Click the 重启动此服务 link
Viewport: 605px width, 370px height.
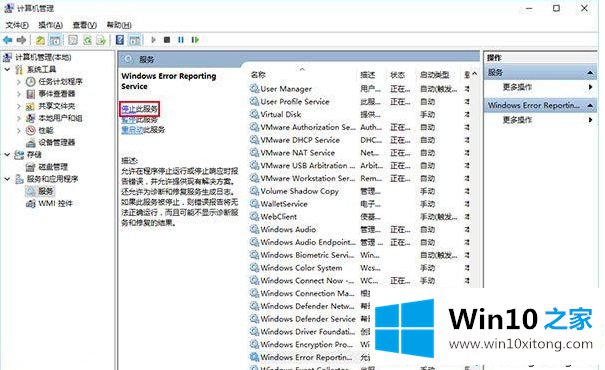pos(143,130)
